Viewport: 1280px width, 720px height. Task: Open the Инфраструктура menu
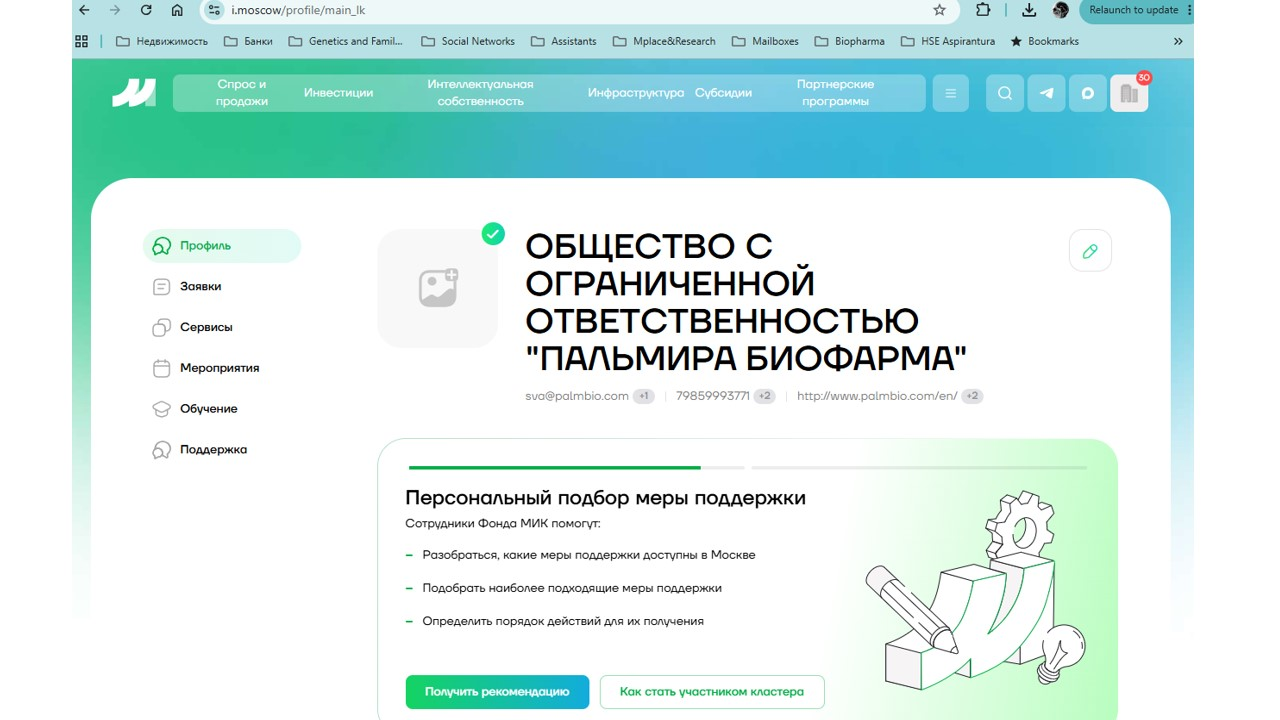636,93
